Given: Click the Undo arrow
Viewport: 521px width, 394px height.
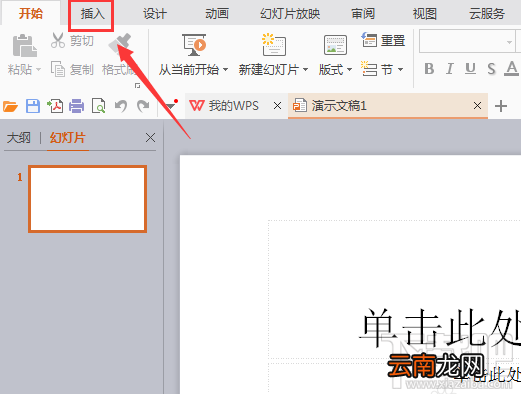Looking at the screenshot, I should (x=121, y=106).
